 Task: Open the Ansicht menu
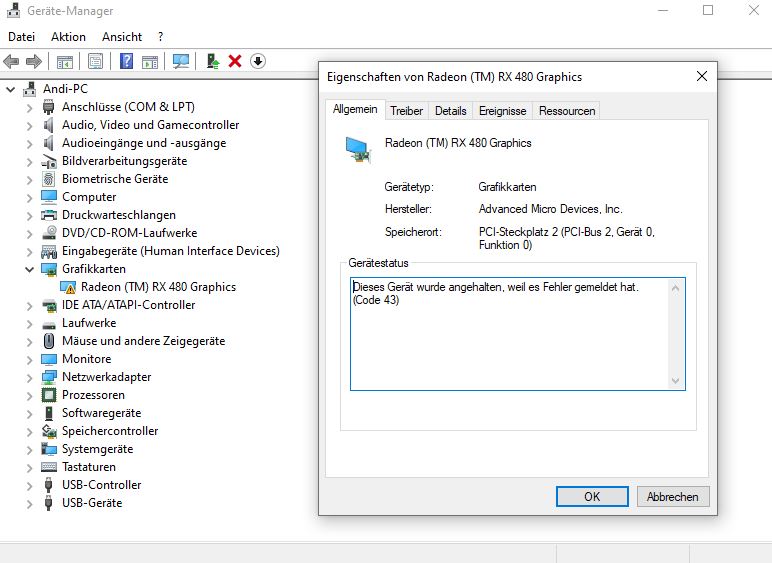[x=122, y=37]
